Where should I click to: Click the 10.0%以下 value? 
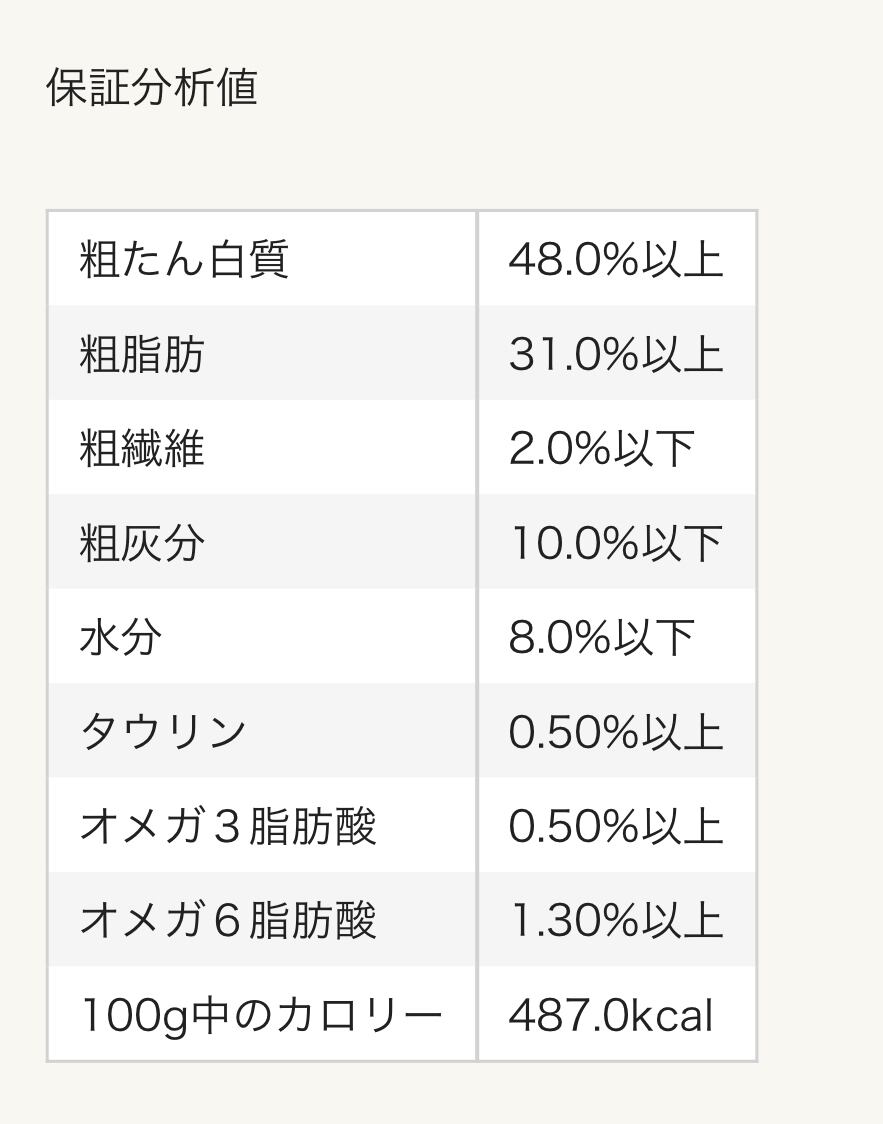(x=615, y=543)
